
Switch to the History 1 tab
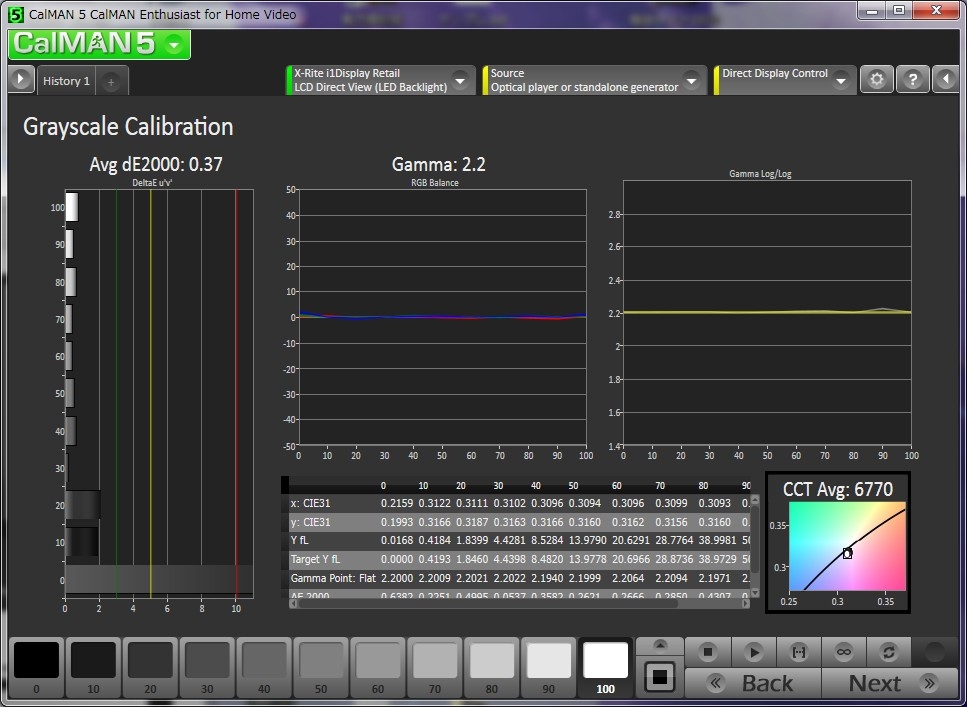66,81
